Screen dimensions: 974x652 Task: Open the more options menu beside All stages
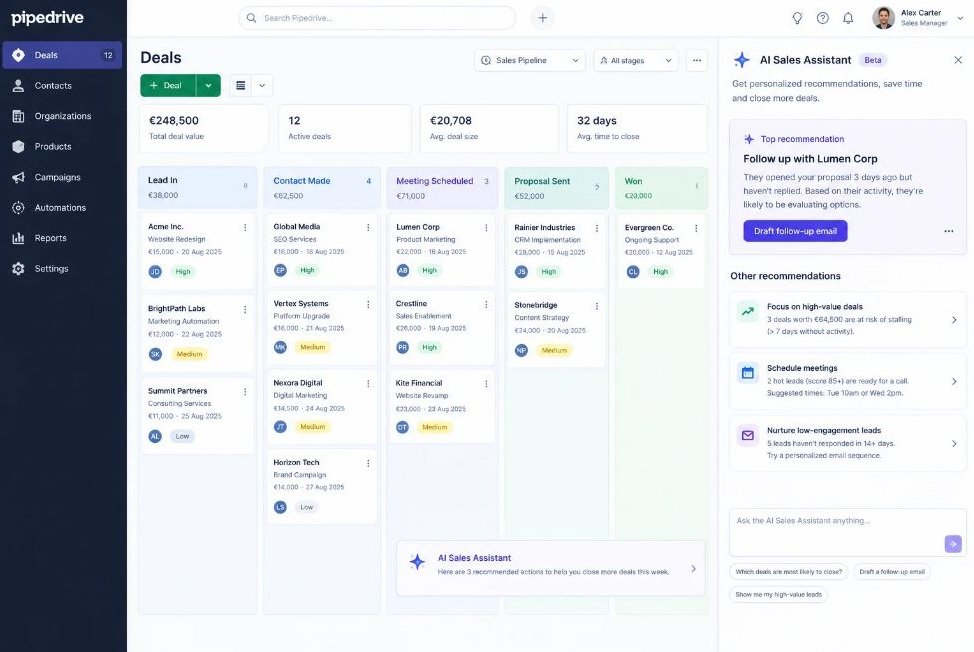tap(697, 60)
